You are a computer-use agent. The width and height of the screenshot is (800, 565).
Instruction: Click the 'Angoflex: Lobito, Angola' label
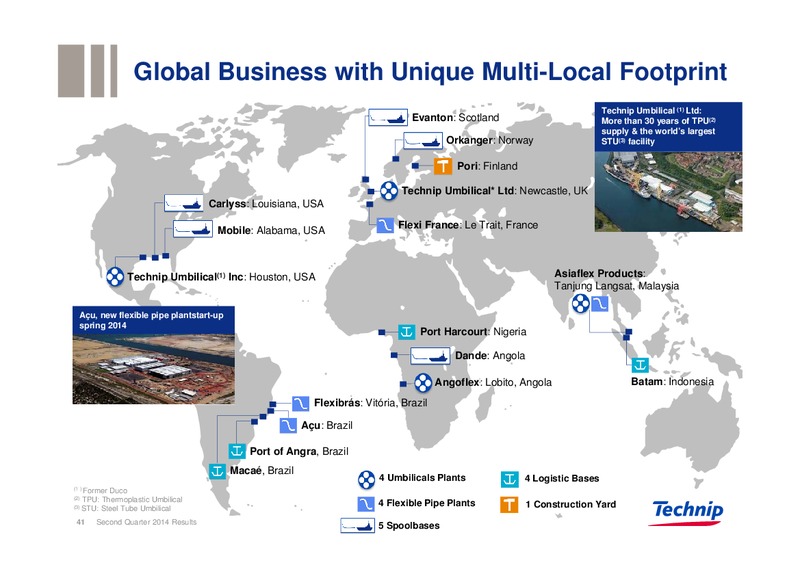[493, 382]
